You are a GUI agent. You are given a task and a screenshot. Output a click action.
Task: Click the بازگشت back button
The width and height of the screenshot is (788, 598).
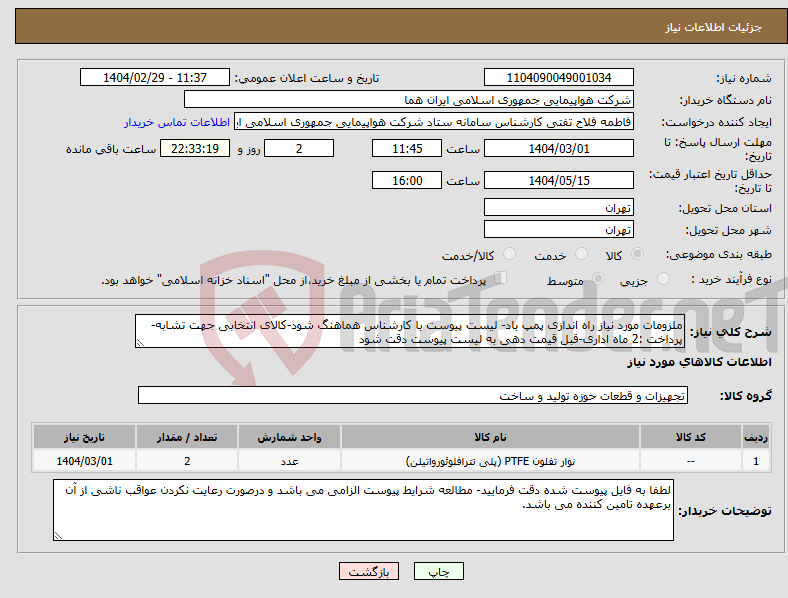369,571
